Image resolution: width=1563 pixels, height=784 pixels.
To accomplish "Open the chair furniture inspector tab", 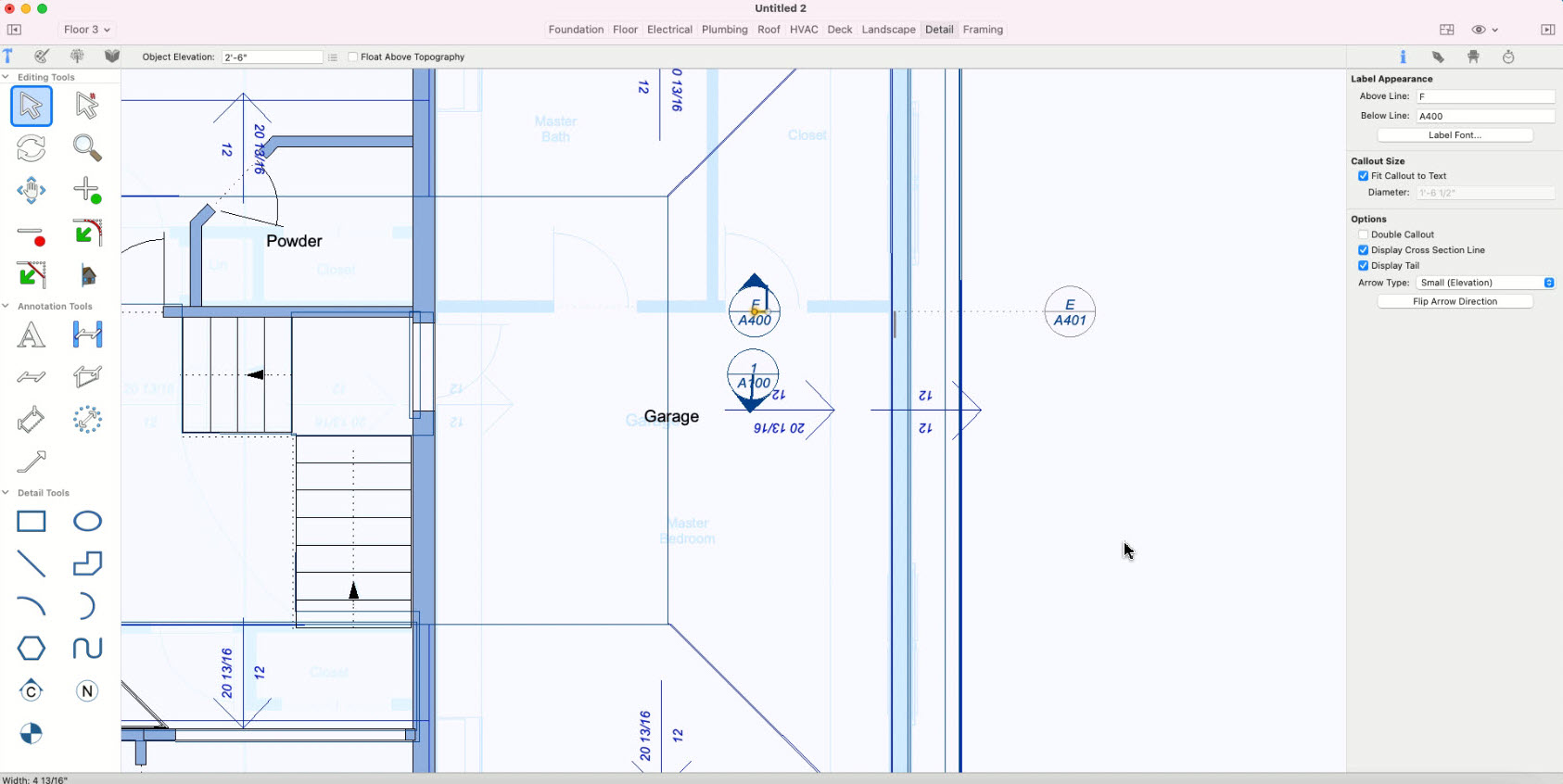I will 1473,57.
